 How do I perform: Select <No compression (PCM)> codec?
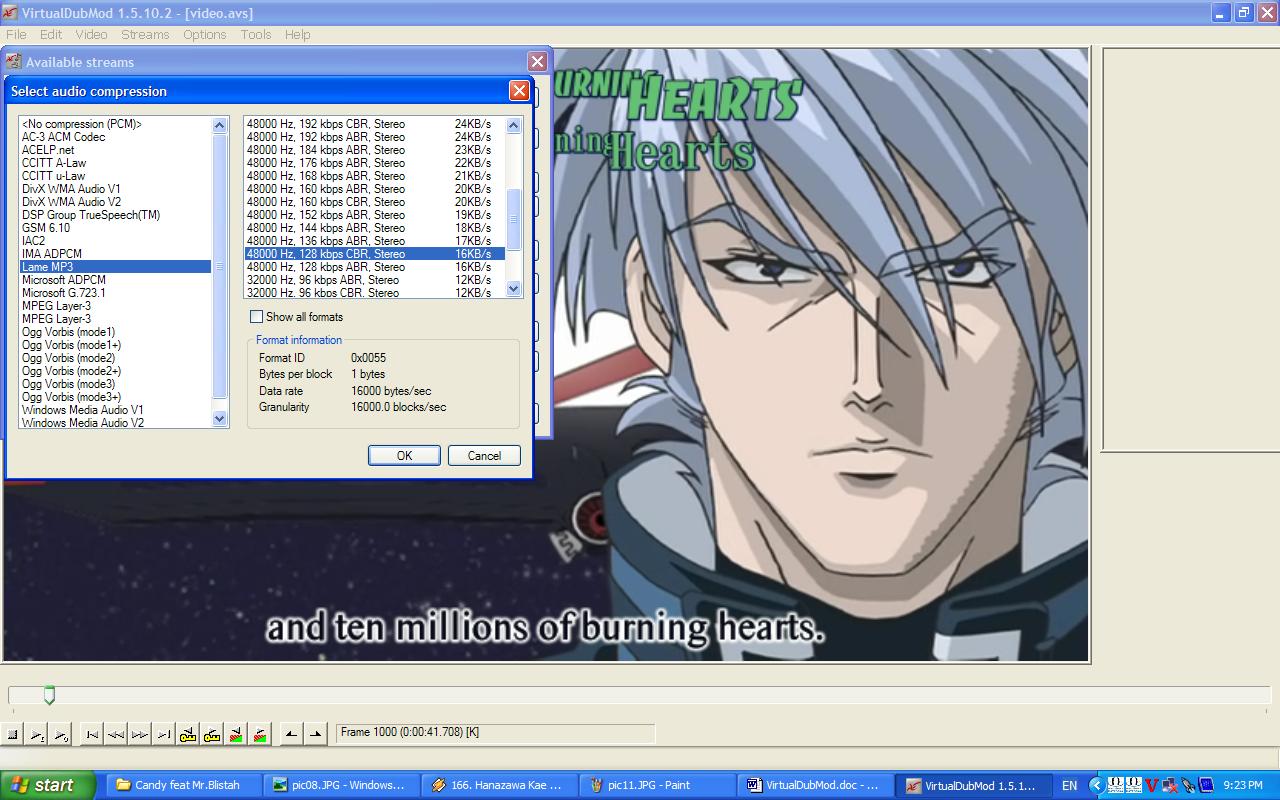click(115, 124)
